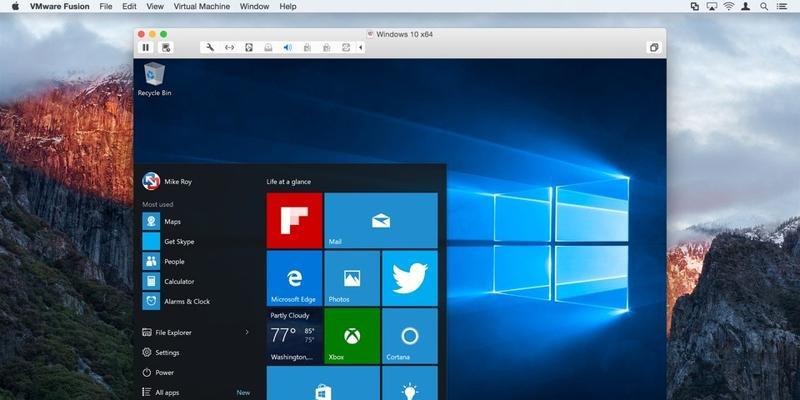Screen dimensions: 800x400
Task: Click the VMware Fusion menu bar status icon
Action: point(695,6)
